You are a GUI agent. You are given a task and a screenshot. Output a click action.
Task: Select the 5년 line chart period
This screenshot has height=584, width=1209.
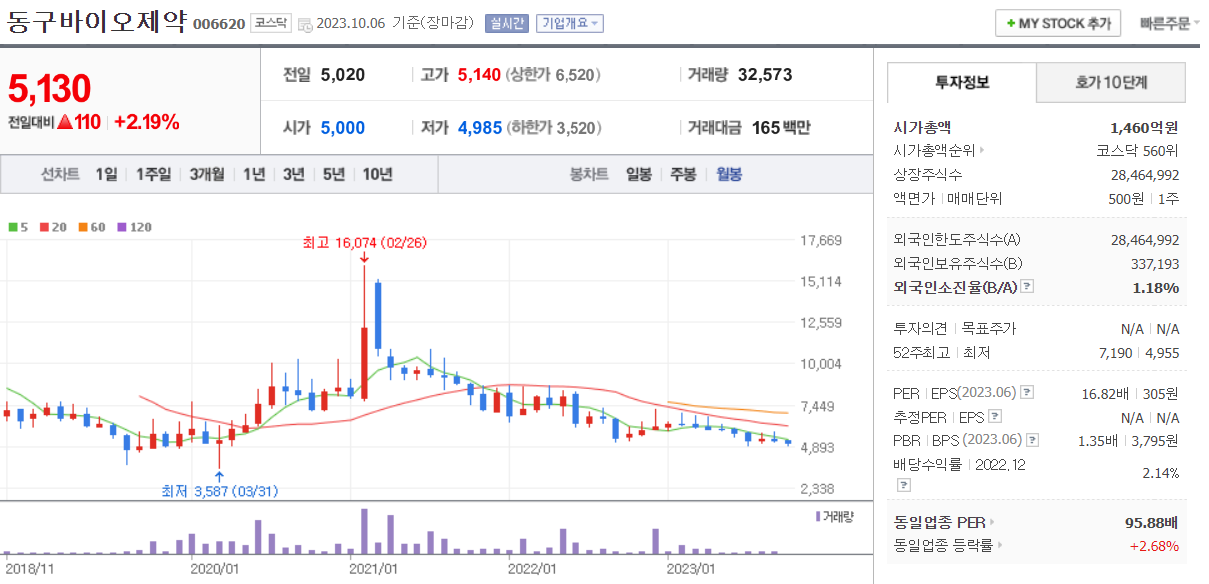[334, 174]
